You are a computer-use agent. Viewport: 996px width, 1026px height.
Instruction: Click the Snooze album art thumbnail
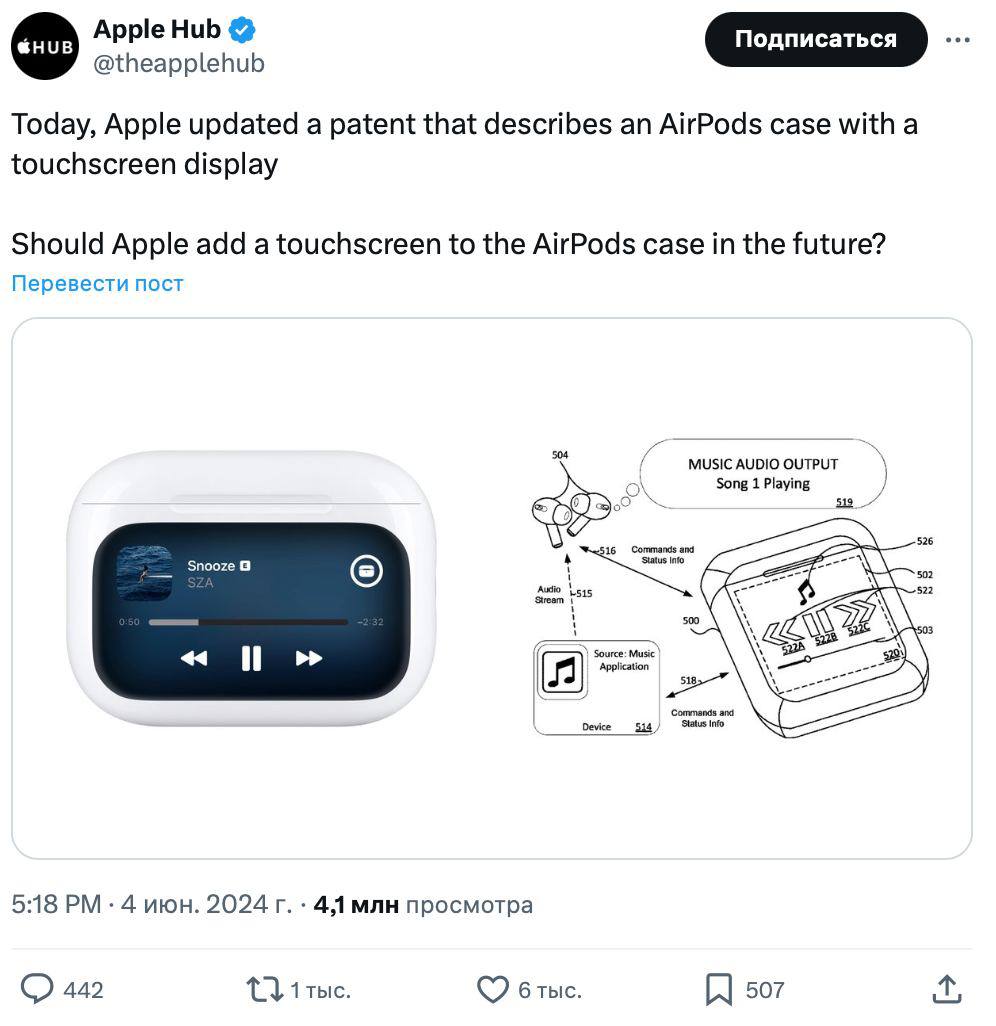click(144, 572)
